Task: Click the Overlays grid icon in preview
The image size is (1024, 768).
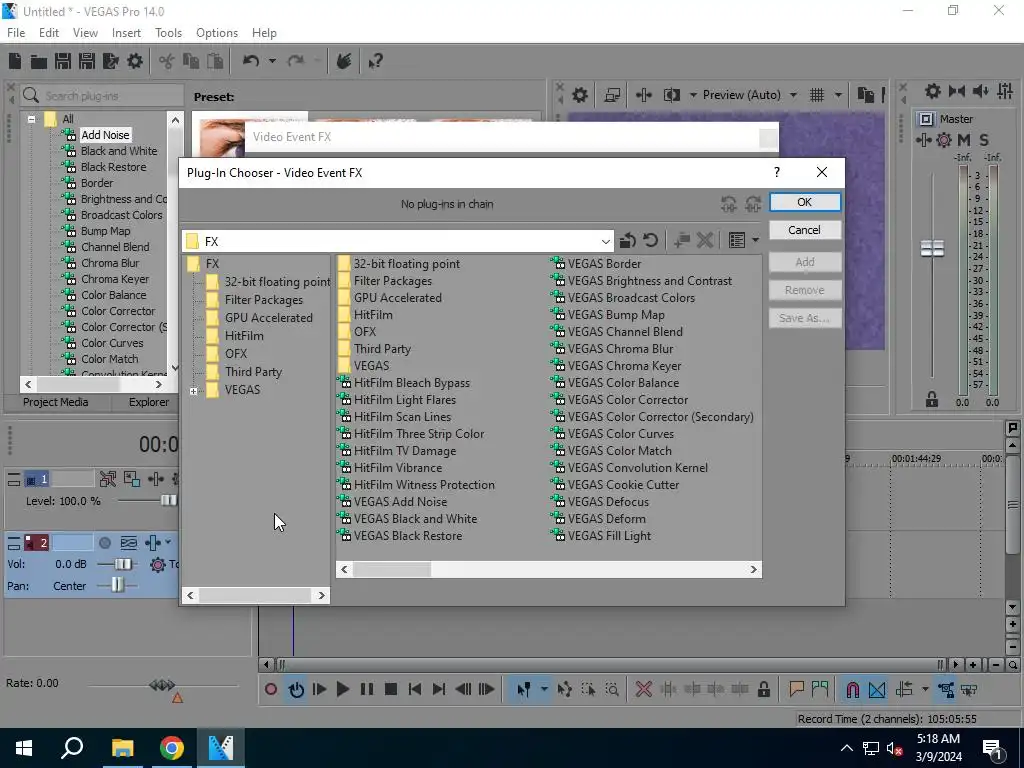Action: 816,95
